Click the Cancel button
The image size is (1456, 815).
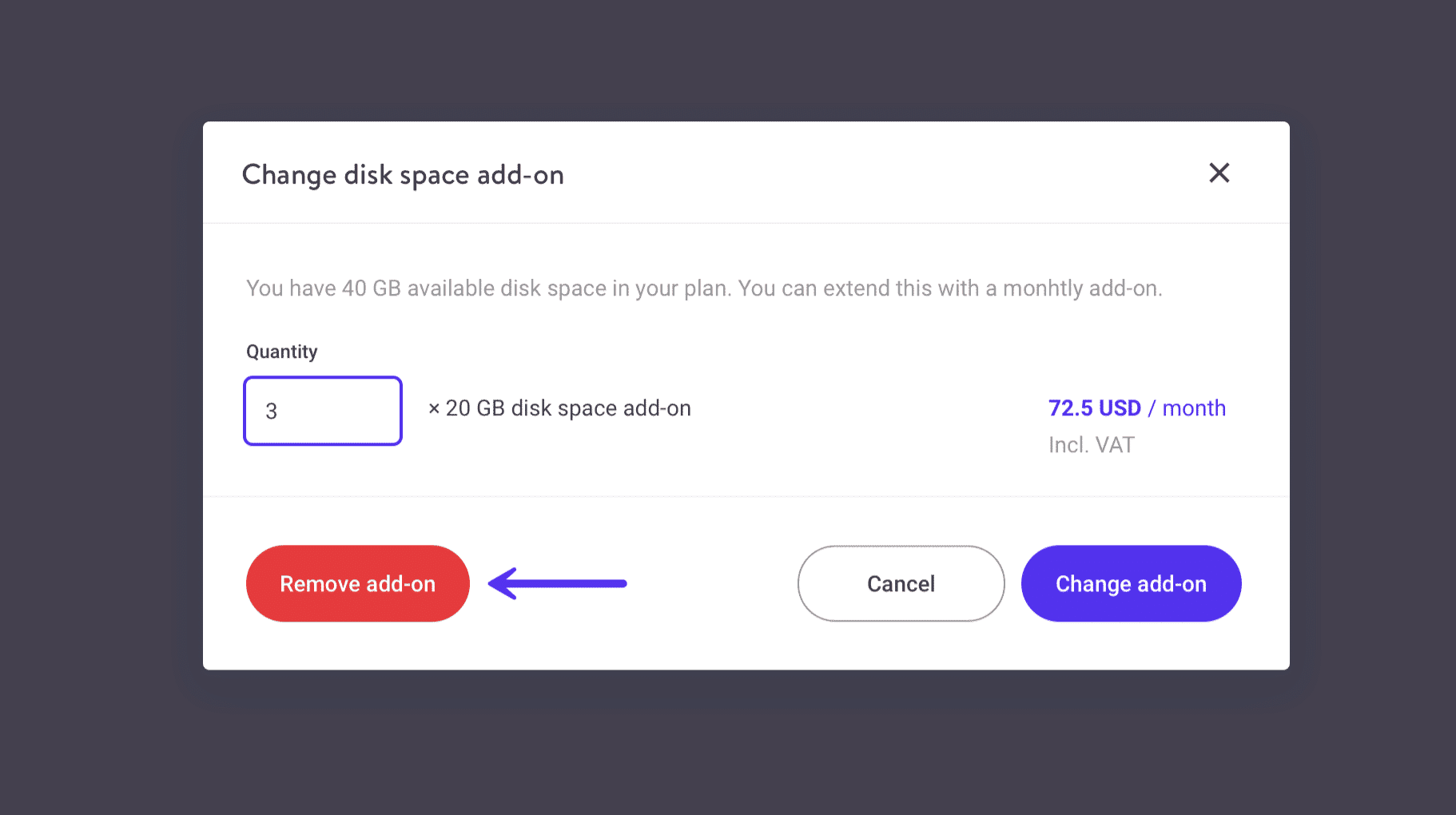tap(900, 583)
